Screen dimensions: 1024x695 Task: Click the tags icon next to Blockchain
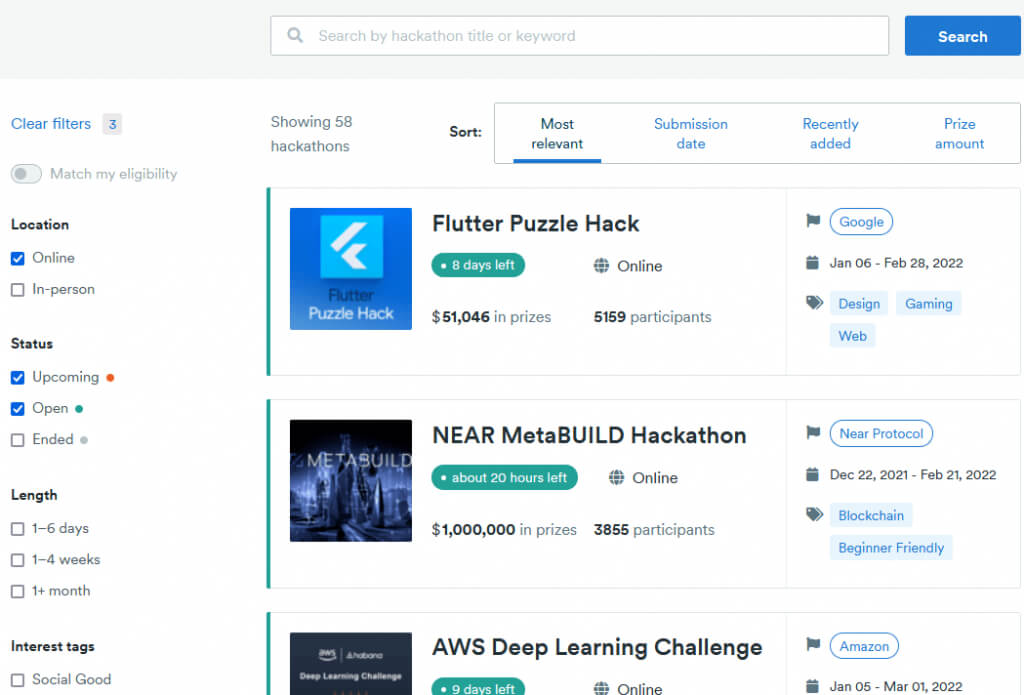814,514
